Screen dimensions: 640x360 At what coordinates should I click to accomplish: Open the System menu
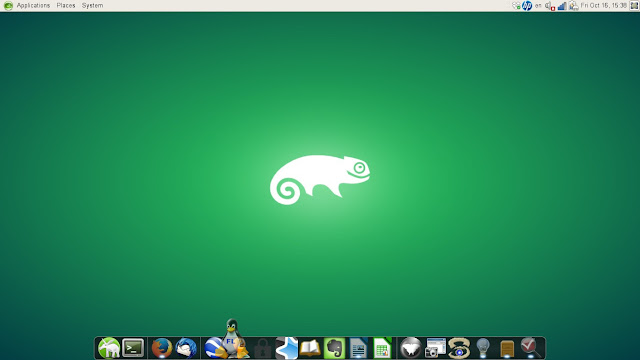click(x=92, y=6)
